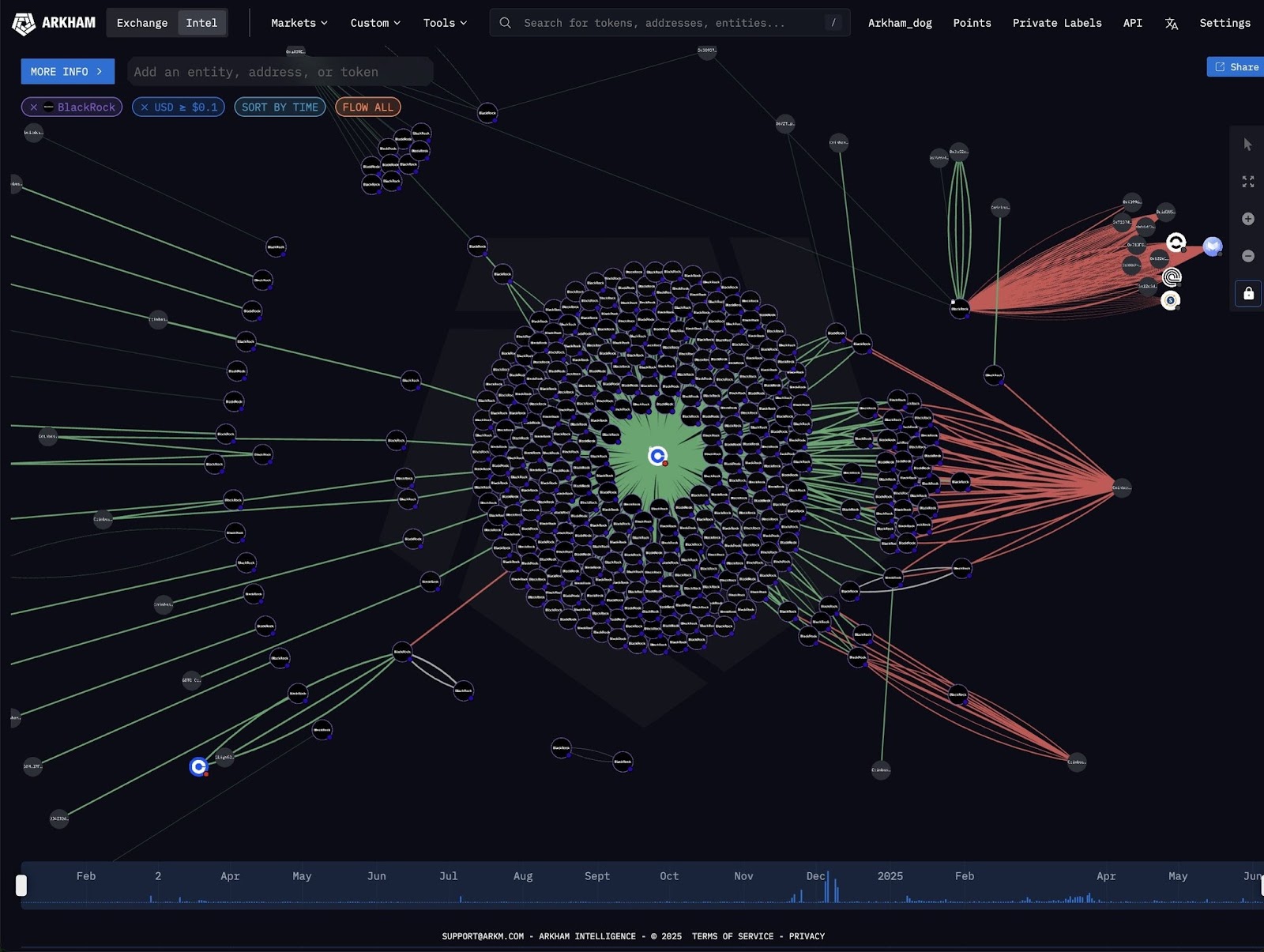
Task: Switch to Intel mode
Action: [201, 23]
